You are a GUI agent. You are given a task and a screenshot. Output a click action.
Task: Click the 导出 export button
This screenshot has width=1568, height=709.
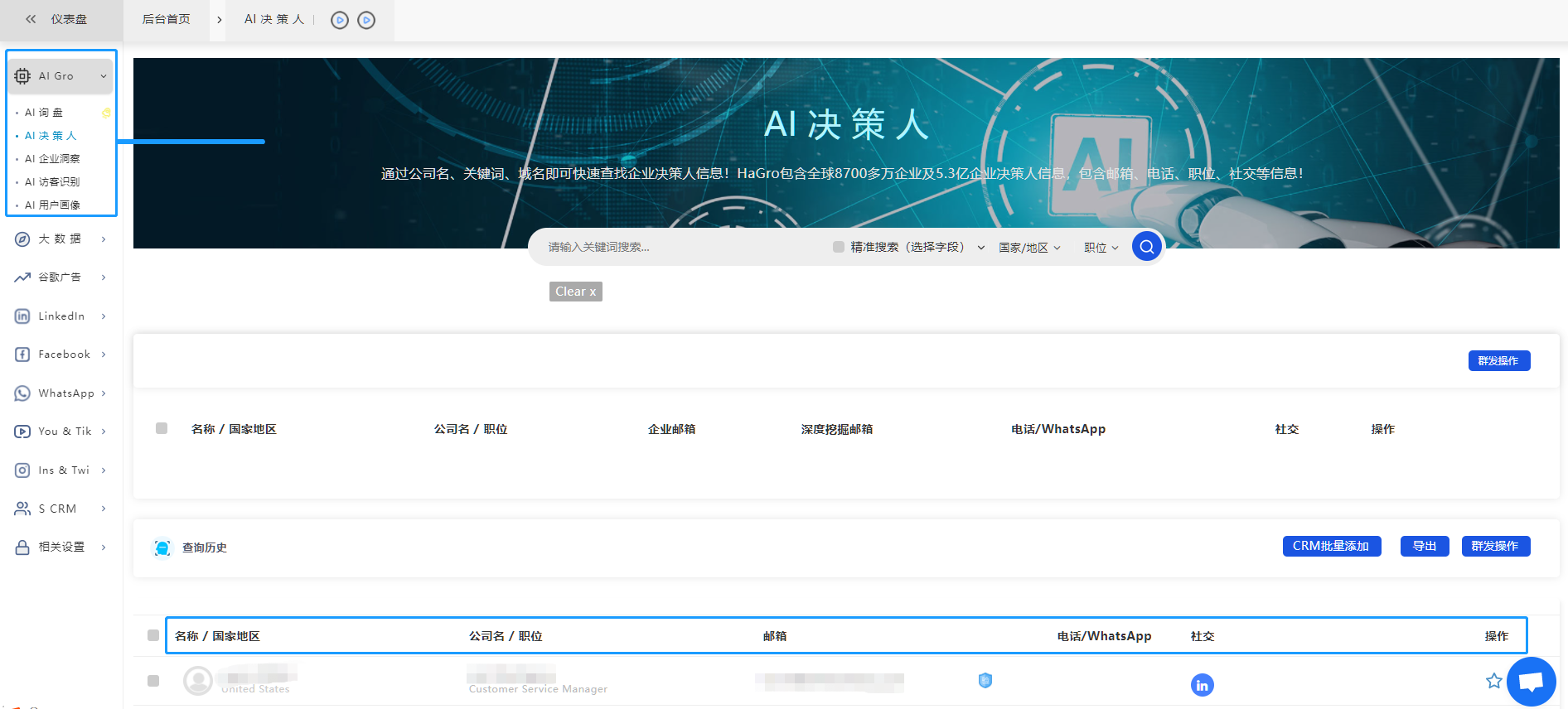(x=1424, y=547)
